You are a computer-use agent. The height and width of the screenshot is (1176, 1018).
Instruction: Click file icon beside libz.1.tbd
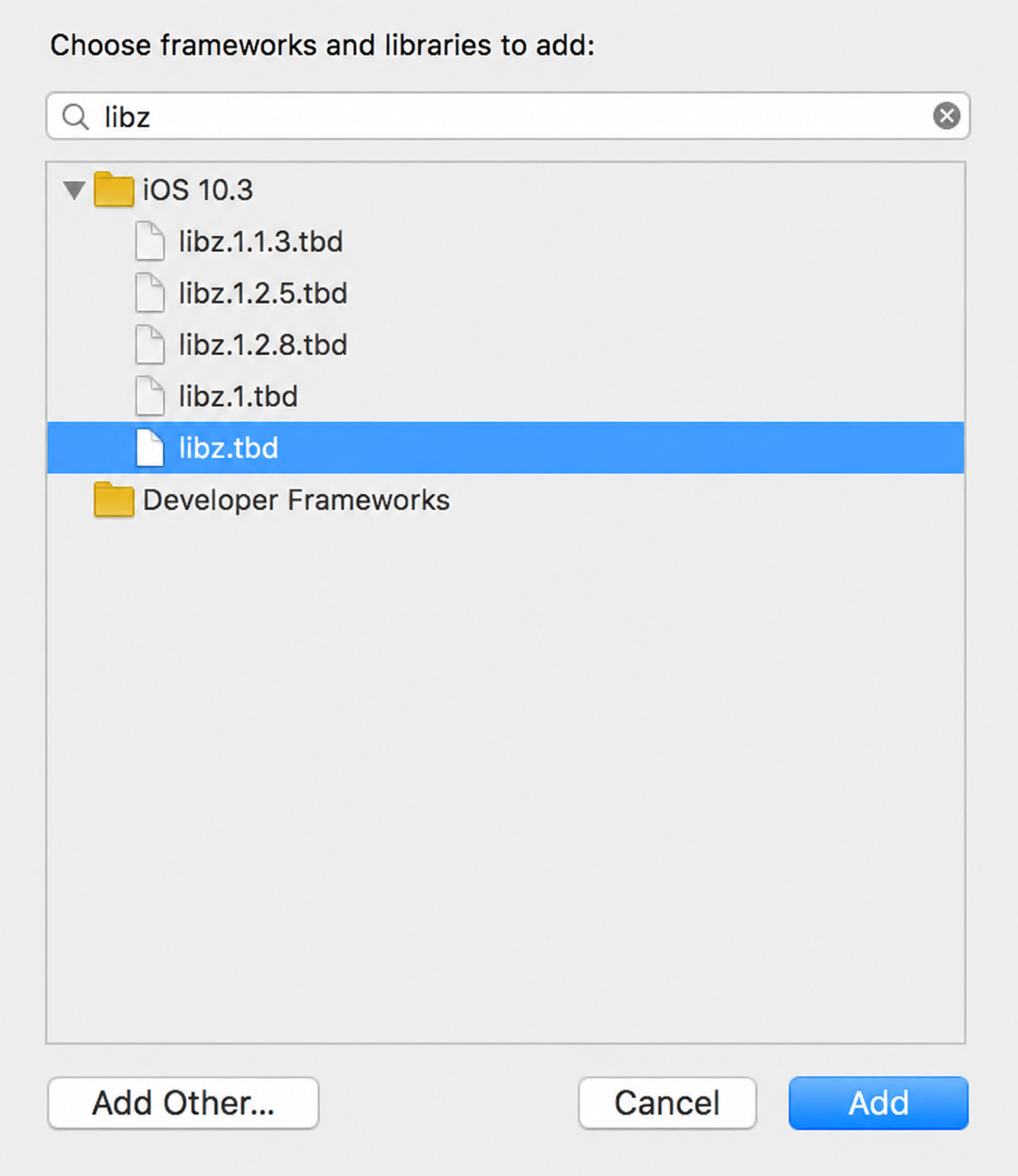[x=150, y=396]
